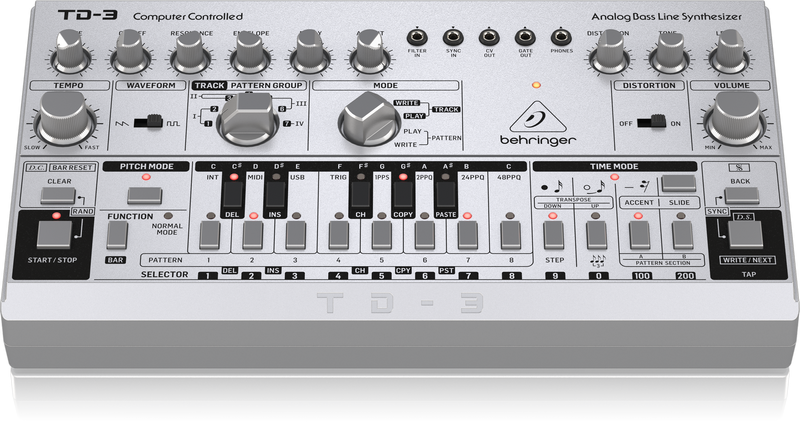Toggle the Waveform saw/square switch
This screenshot has width=800, height=422.
click(x=148, y=122)
